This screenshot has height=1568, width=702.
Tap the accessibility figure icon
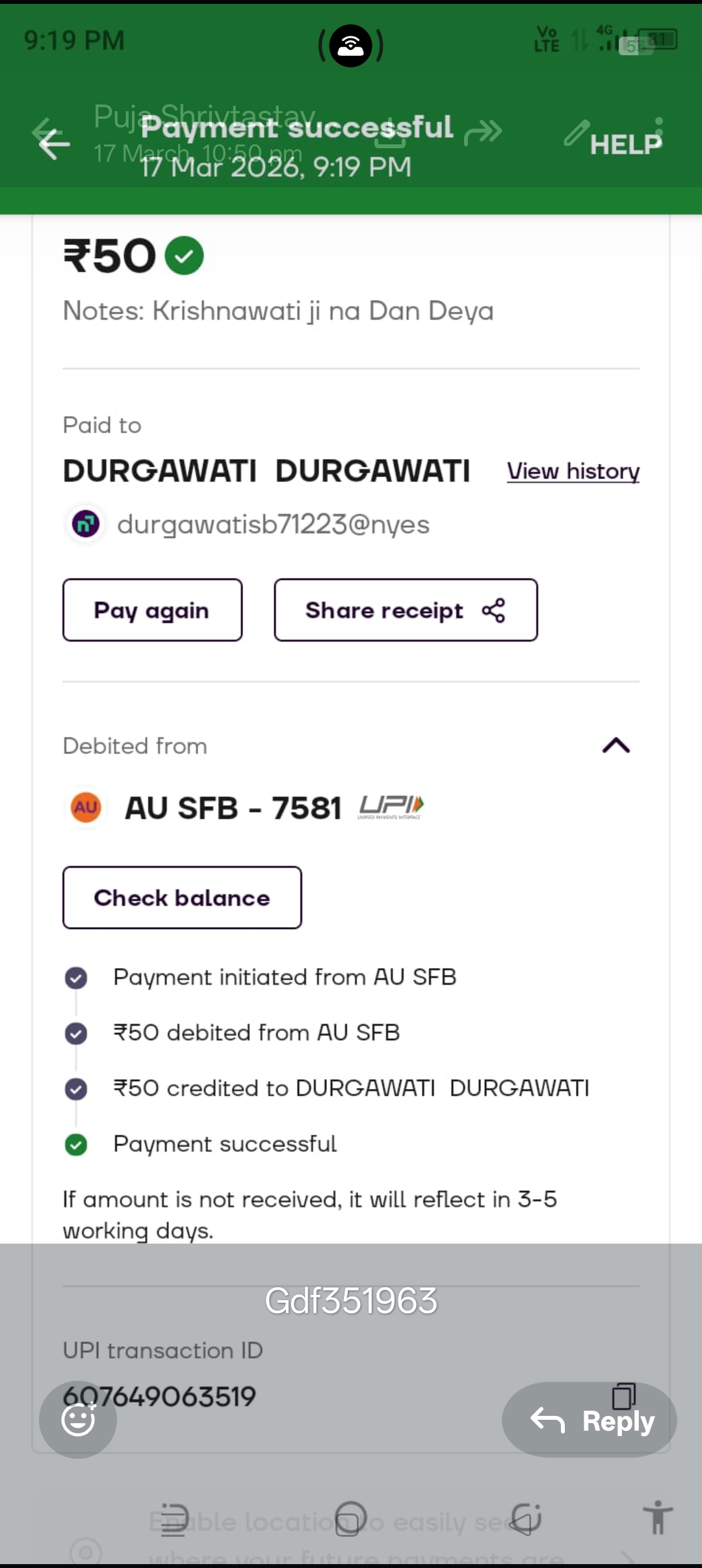point(658,1517)
